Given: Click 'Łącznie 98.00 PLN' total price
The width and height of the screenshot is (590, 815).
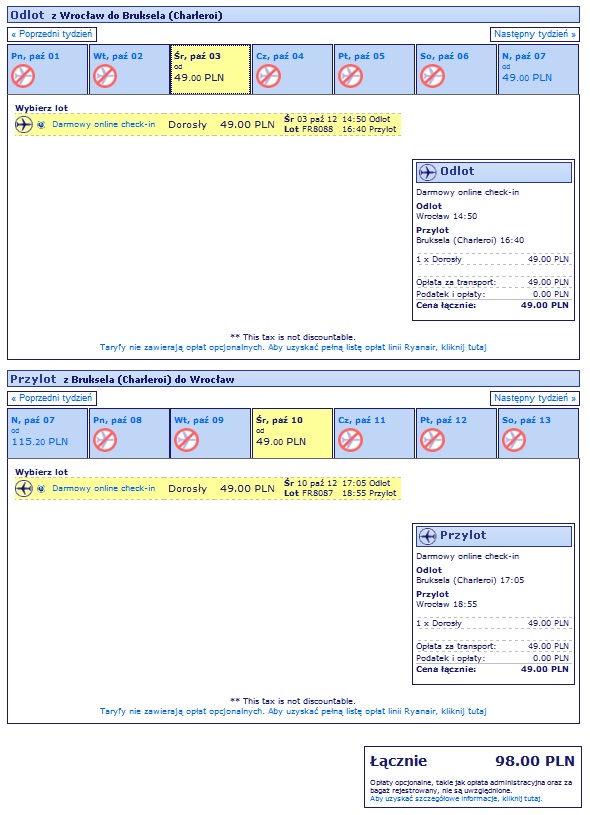Looking at the screenshot, I should tap(473, 761).
